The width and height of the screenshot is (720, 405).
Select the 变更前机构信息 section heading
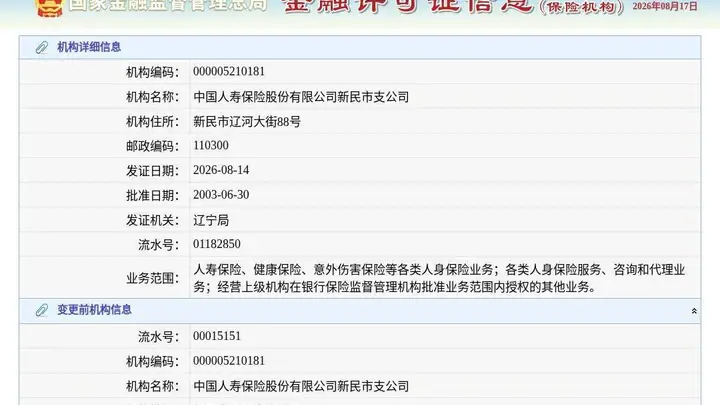point(95,310)
